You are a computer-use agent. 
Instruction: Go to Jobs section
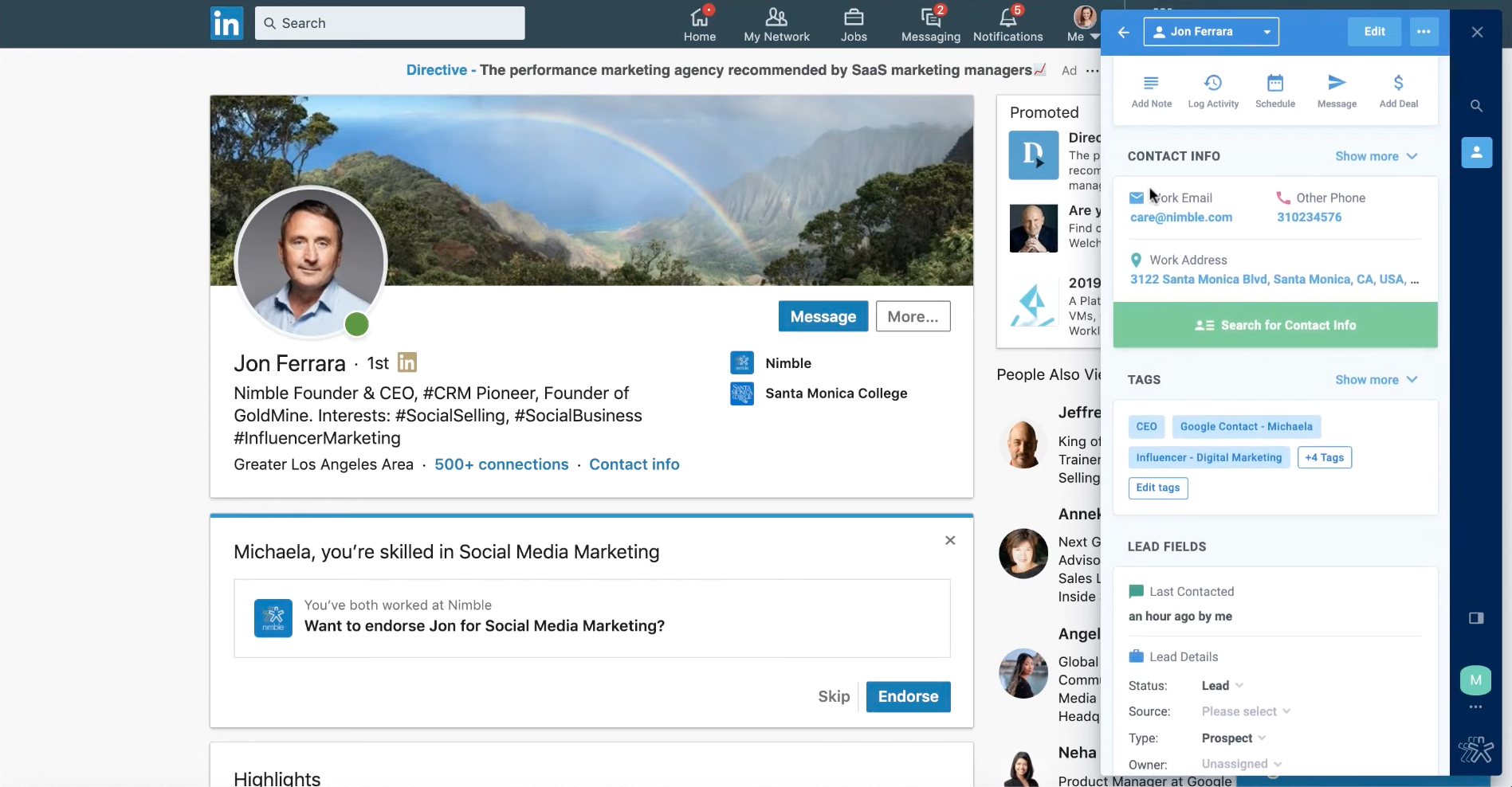coord(854,24)
